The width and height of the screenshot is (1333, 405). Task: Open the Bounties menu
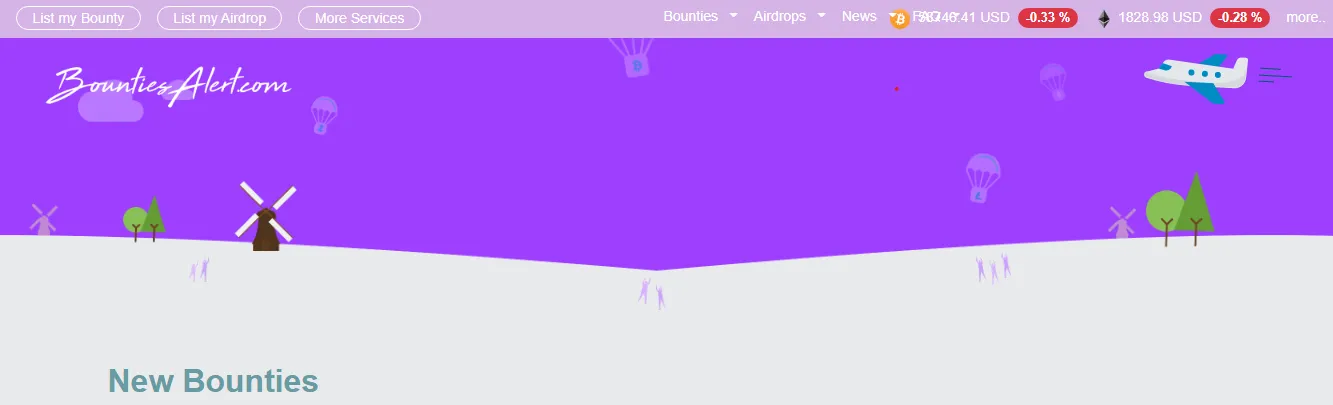coord(690,16)
